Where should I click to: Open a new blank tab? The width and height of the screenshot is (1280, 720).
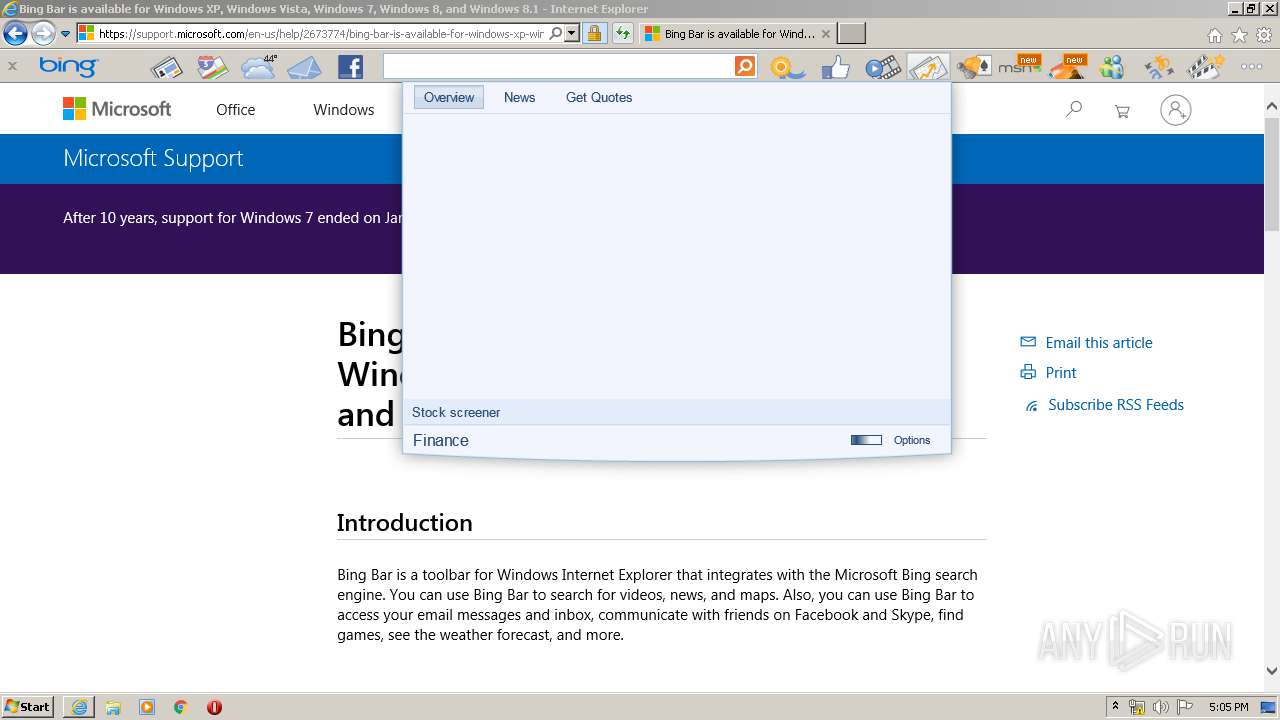pos(851,33)
